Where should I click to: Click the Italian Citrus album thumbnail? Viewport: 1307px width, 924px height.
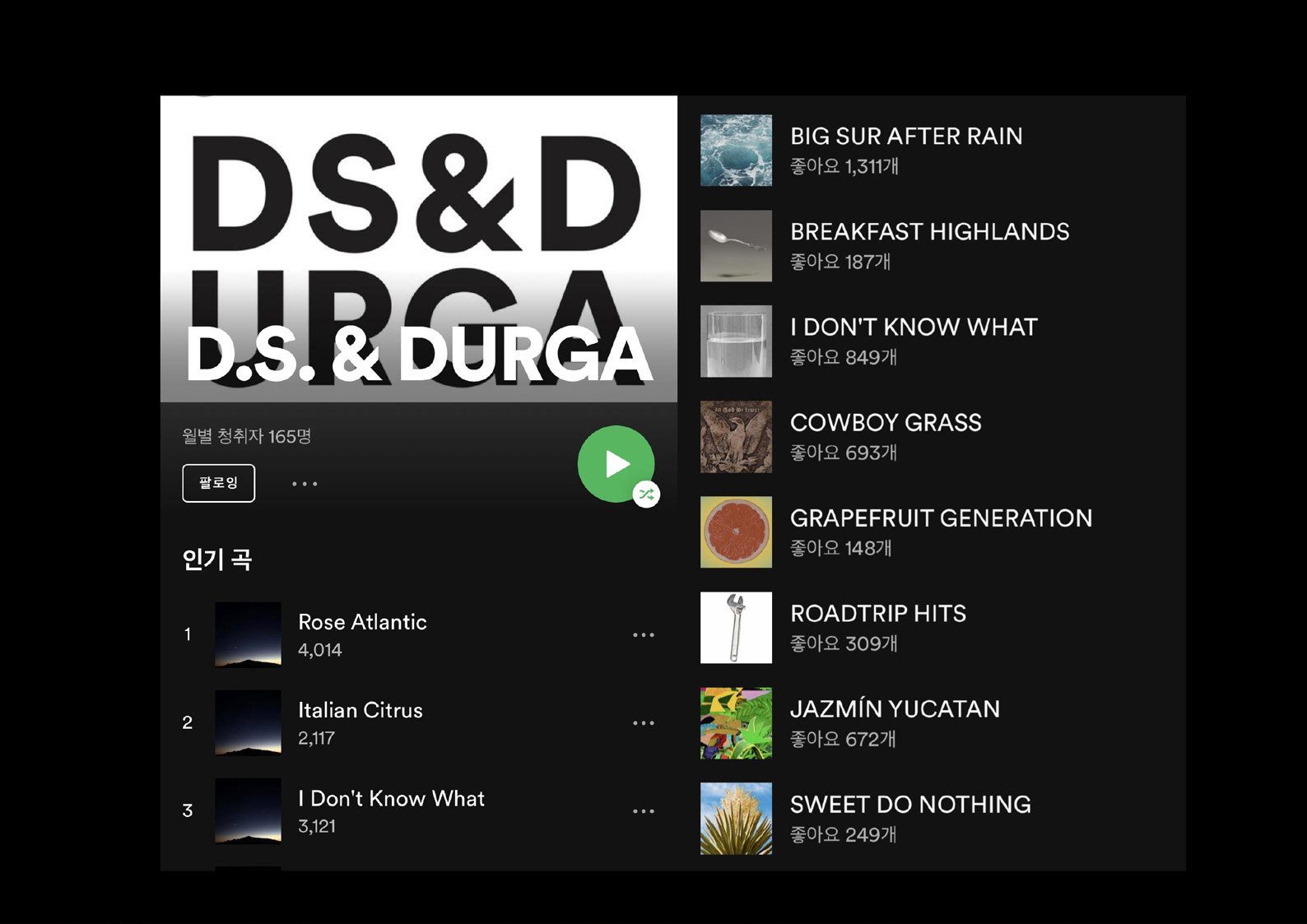[x=248, y=722]
